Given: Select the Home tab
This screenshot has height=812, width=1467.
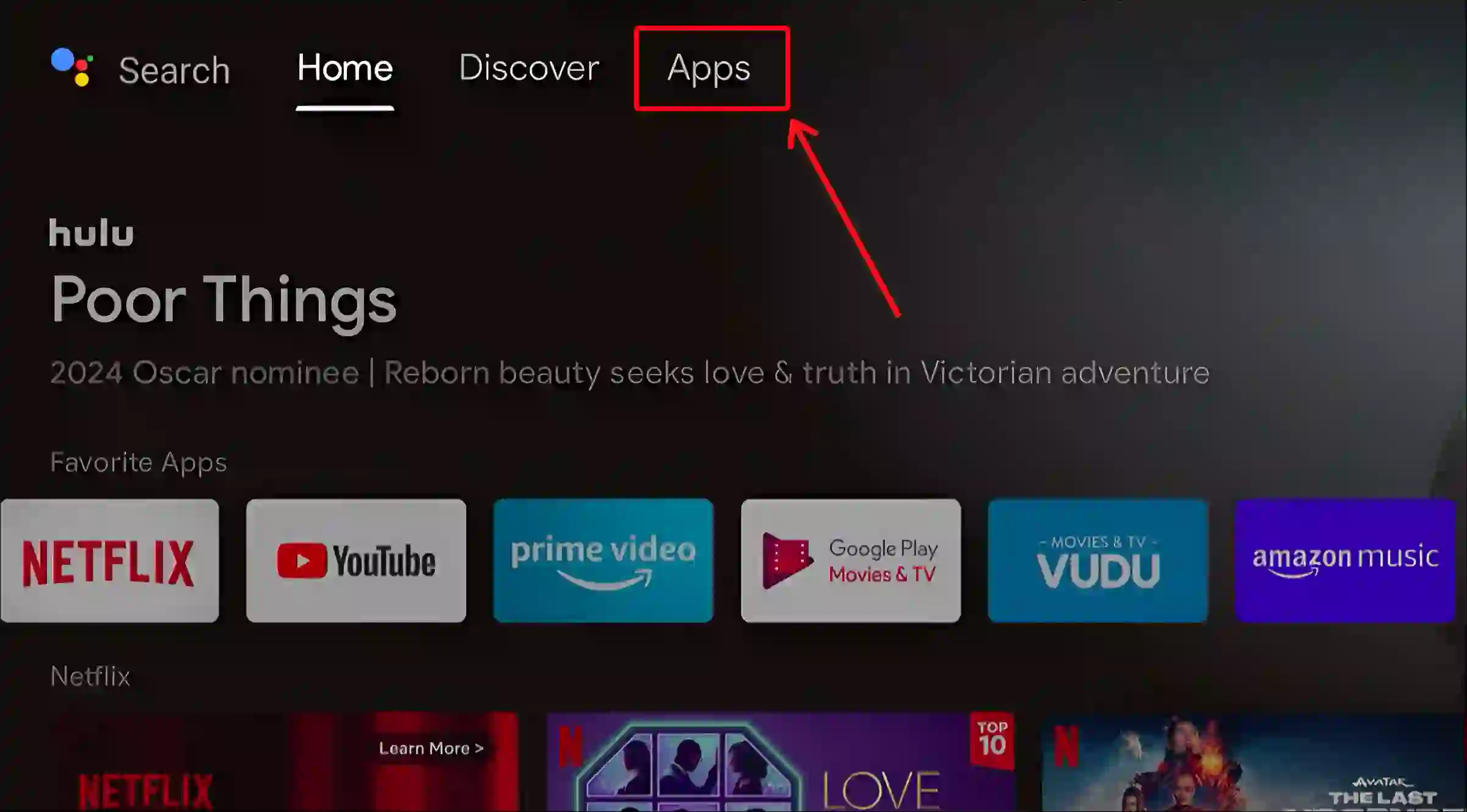Looking at the screenshot, I should [344, 68].
